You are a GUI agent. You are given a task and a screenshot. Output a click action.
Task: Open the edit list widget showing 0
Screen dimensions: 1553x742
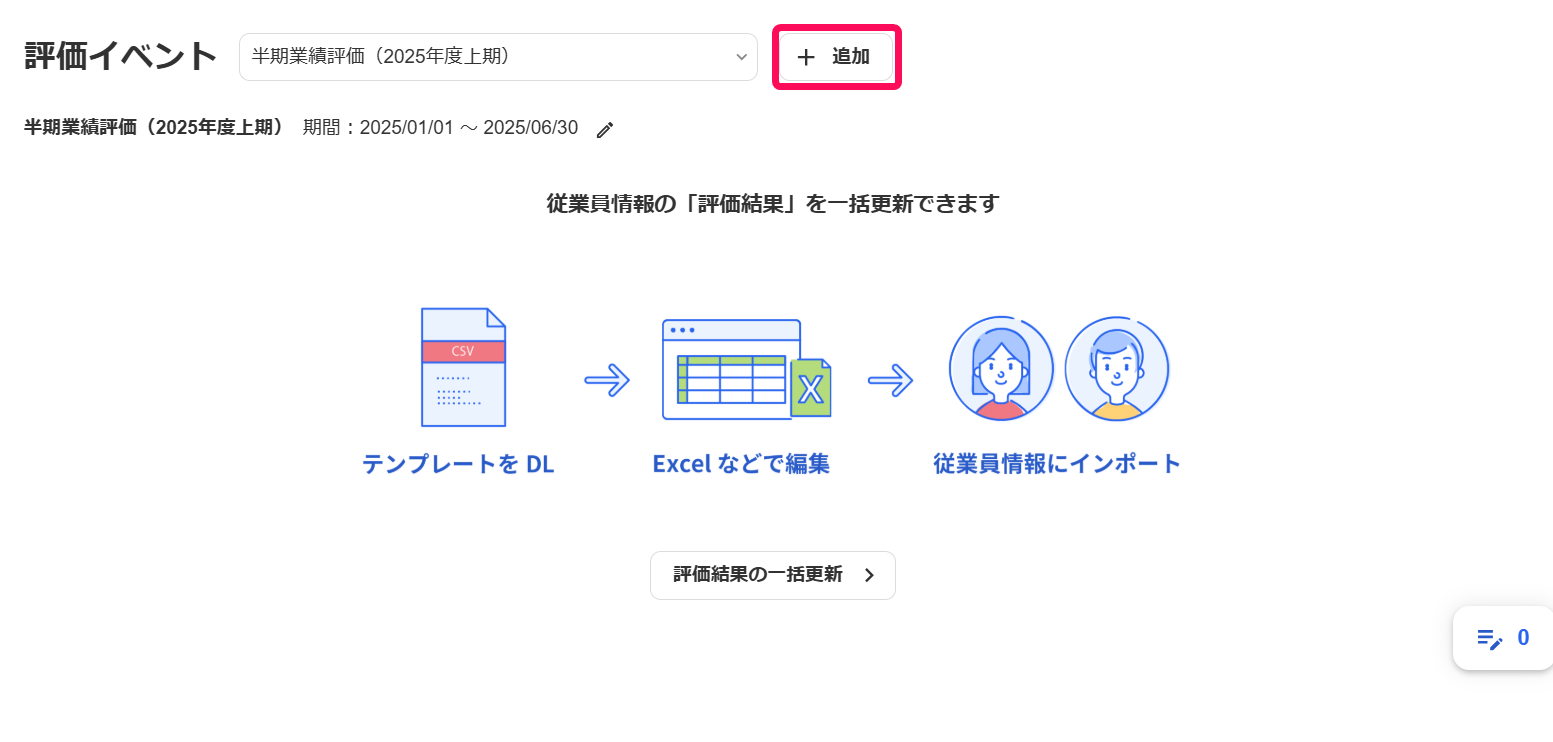click(1503, 638)
